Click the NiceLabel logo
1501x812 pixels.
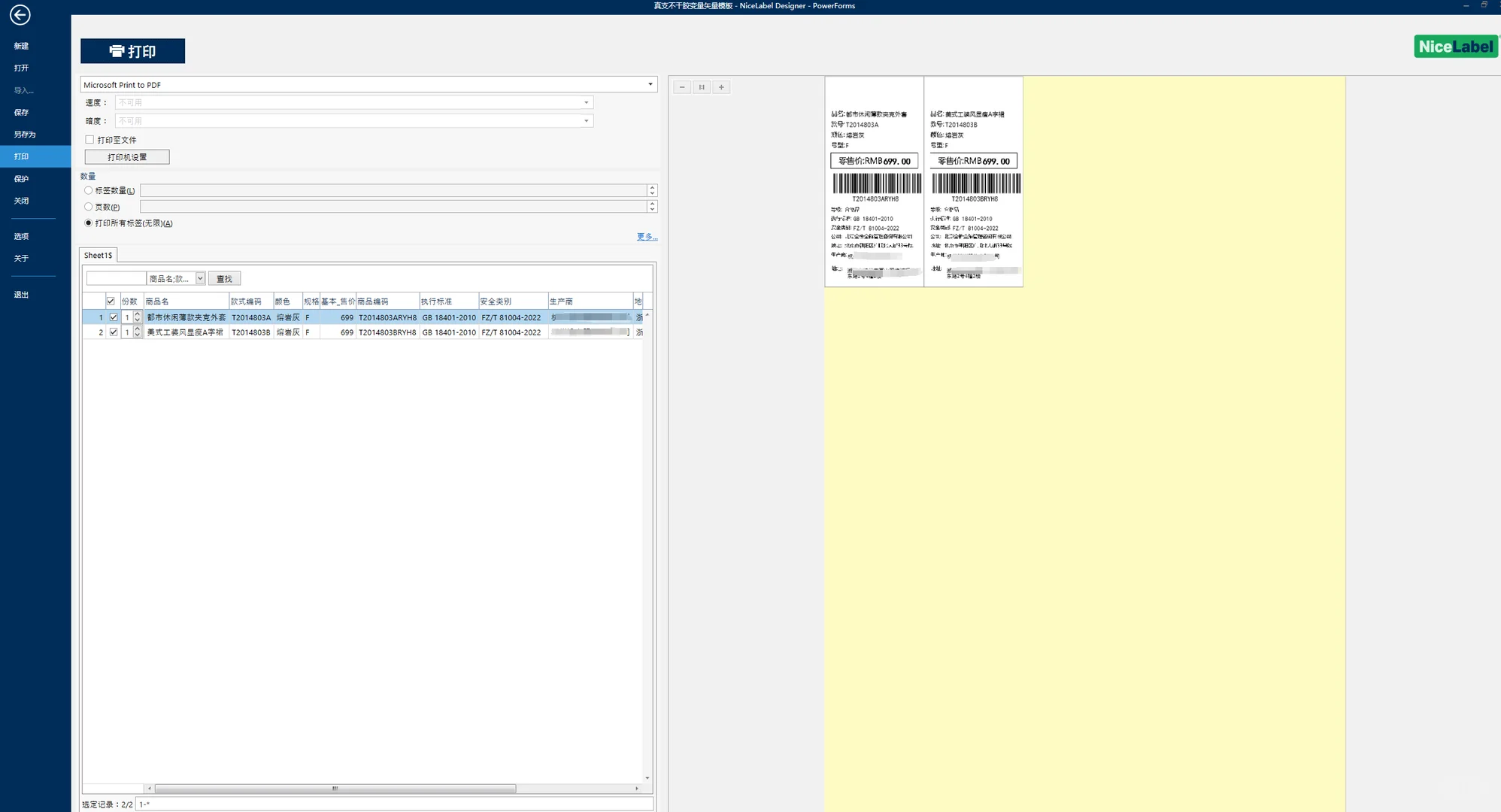(1455, 47)
